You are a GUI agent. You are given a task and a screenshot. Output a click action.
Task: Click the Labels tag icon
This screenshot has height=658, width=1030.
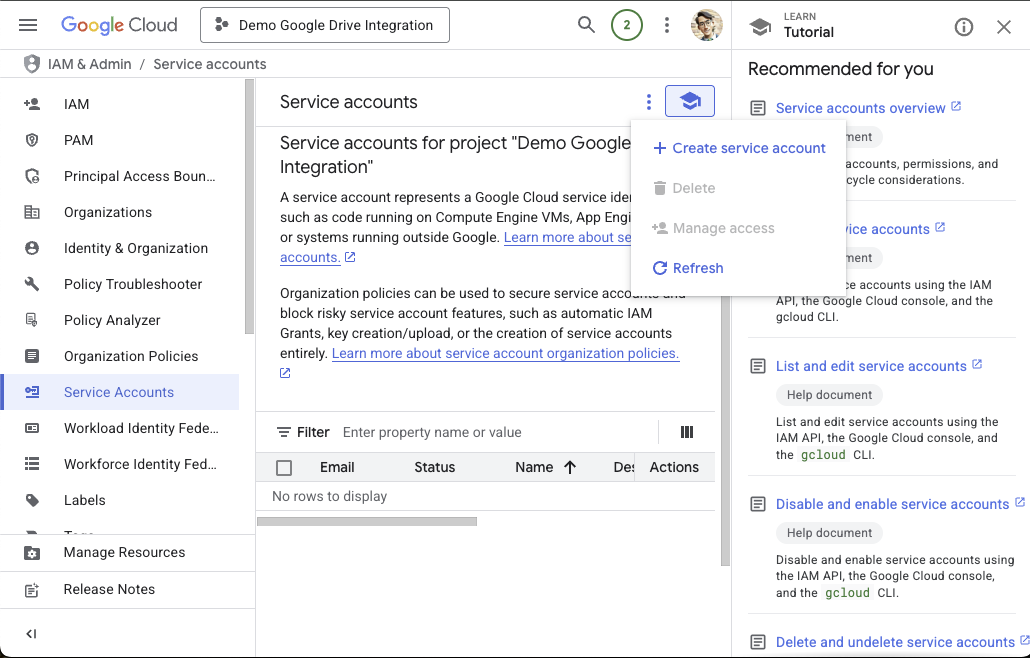[x=32, y=500]
